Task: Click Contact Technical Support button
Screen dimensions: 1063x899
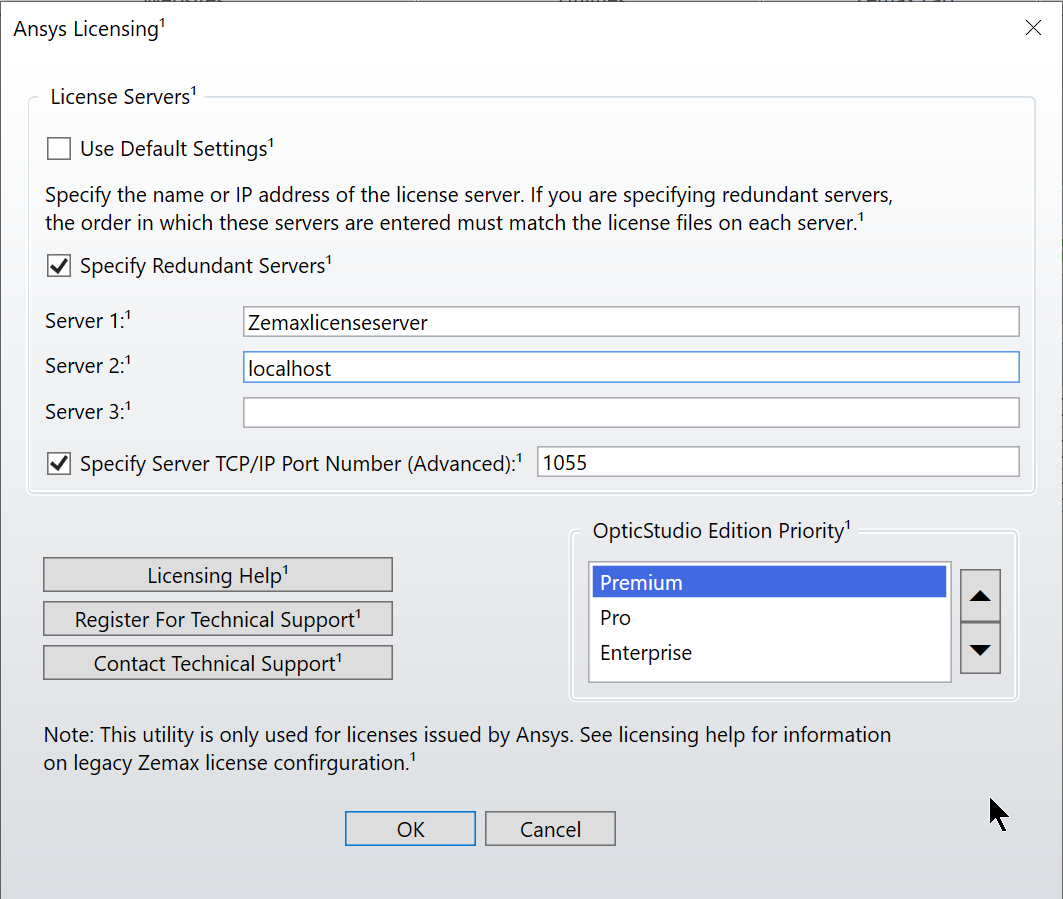Action: click(x=218, y=663)
